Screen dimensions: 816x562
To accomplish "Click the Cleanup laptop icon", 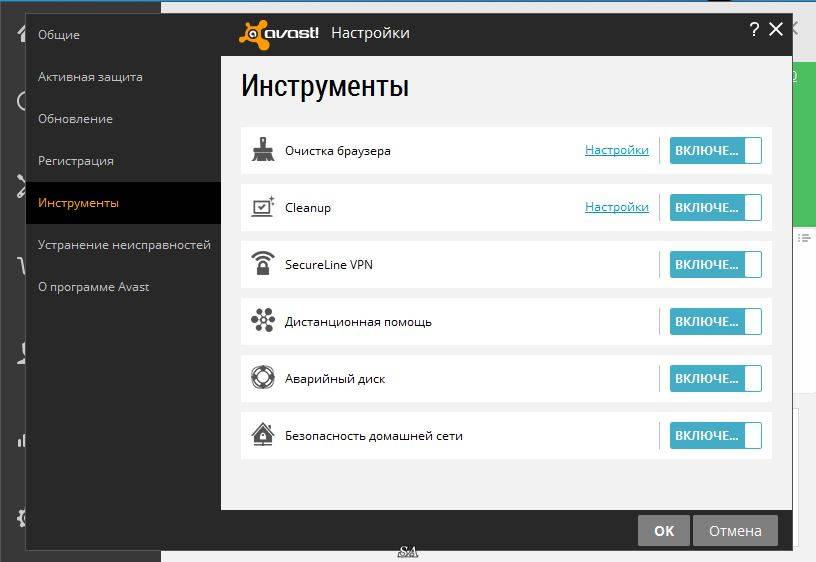I will click(263, 207).
